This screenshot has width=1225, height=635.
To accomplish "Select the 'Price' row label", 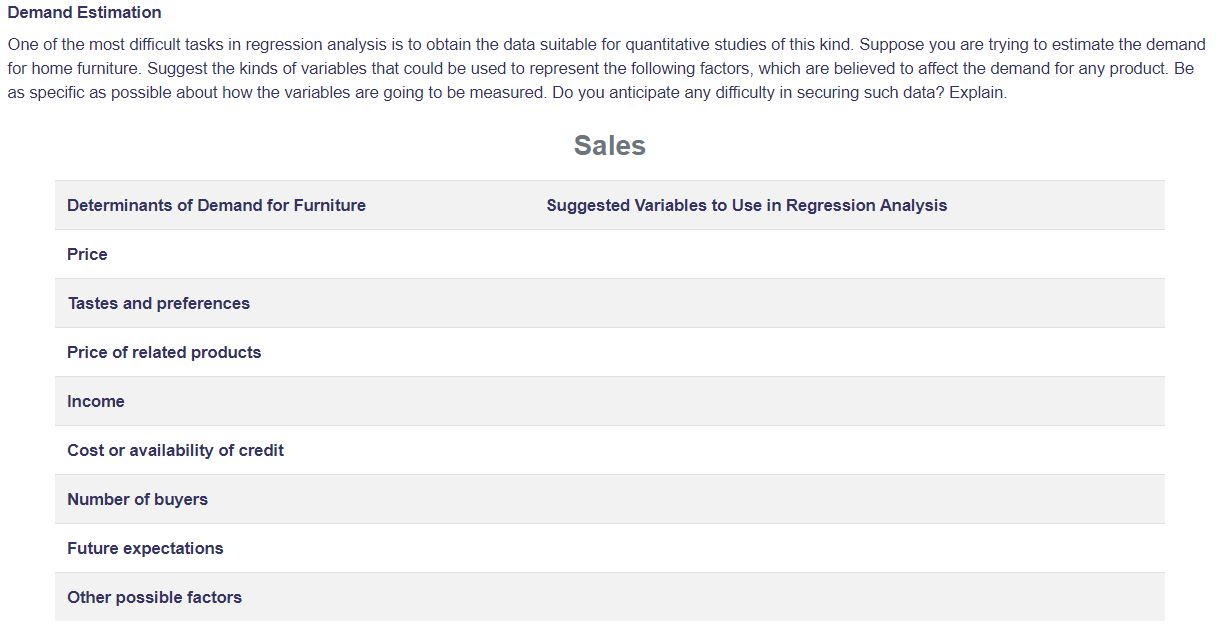I will point(87,254).
